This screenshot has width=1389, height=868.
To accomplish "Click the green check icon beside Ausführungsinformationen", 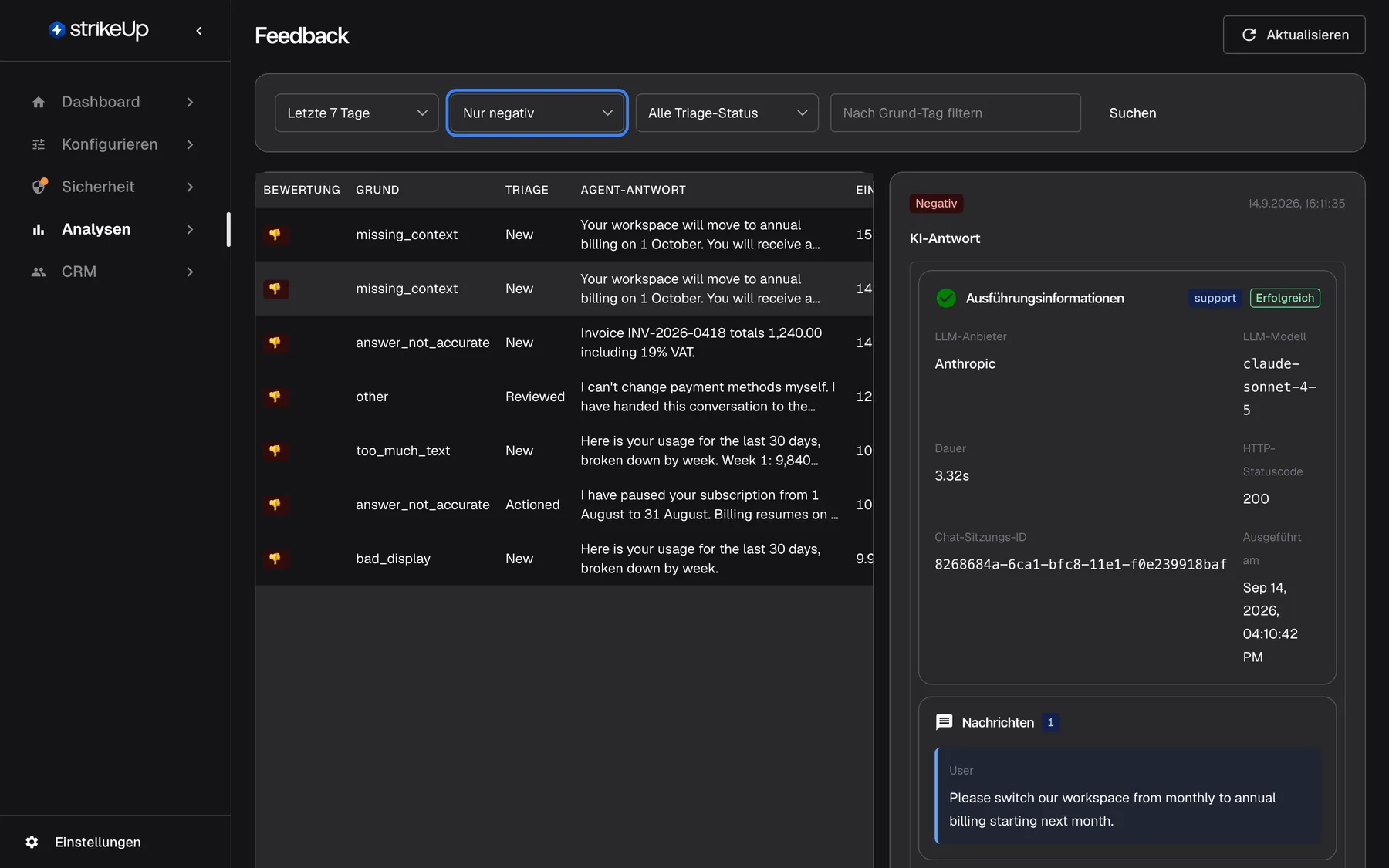I will coord(946,298).
